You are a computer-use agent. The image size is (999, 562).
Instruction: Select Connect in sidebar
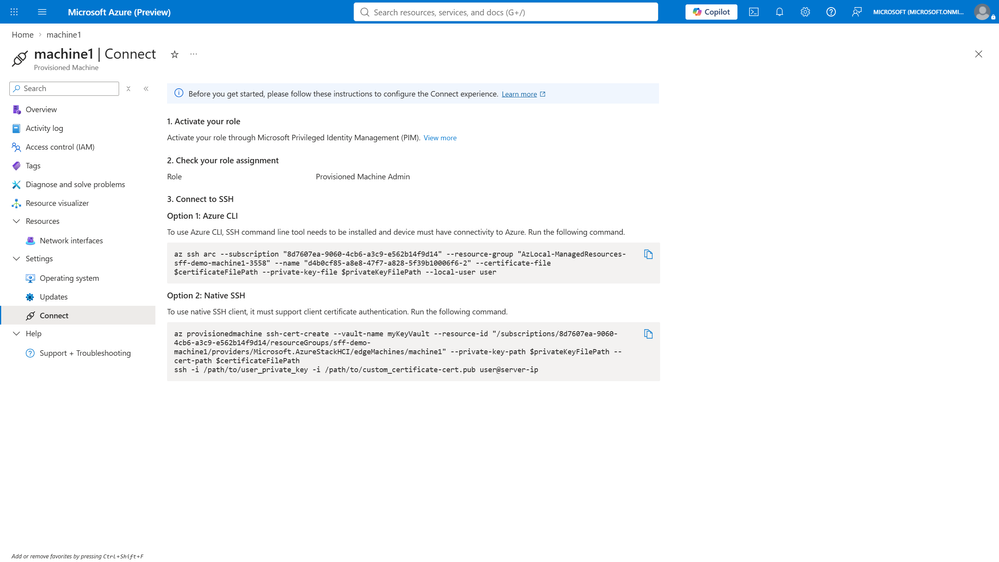pos(78,315)
